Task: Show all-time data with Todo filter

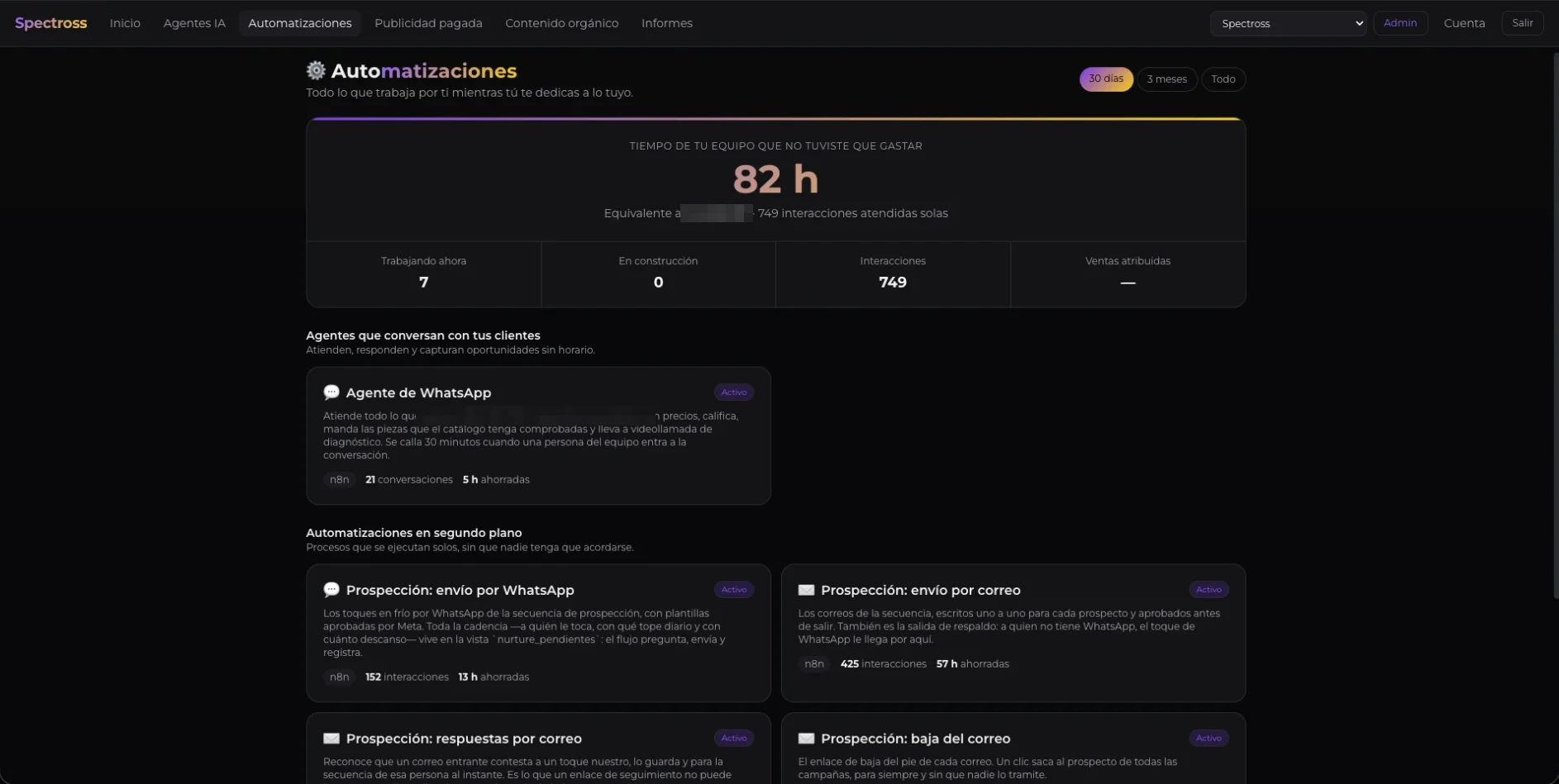Action: tap(1223, 79)
